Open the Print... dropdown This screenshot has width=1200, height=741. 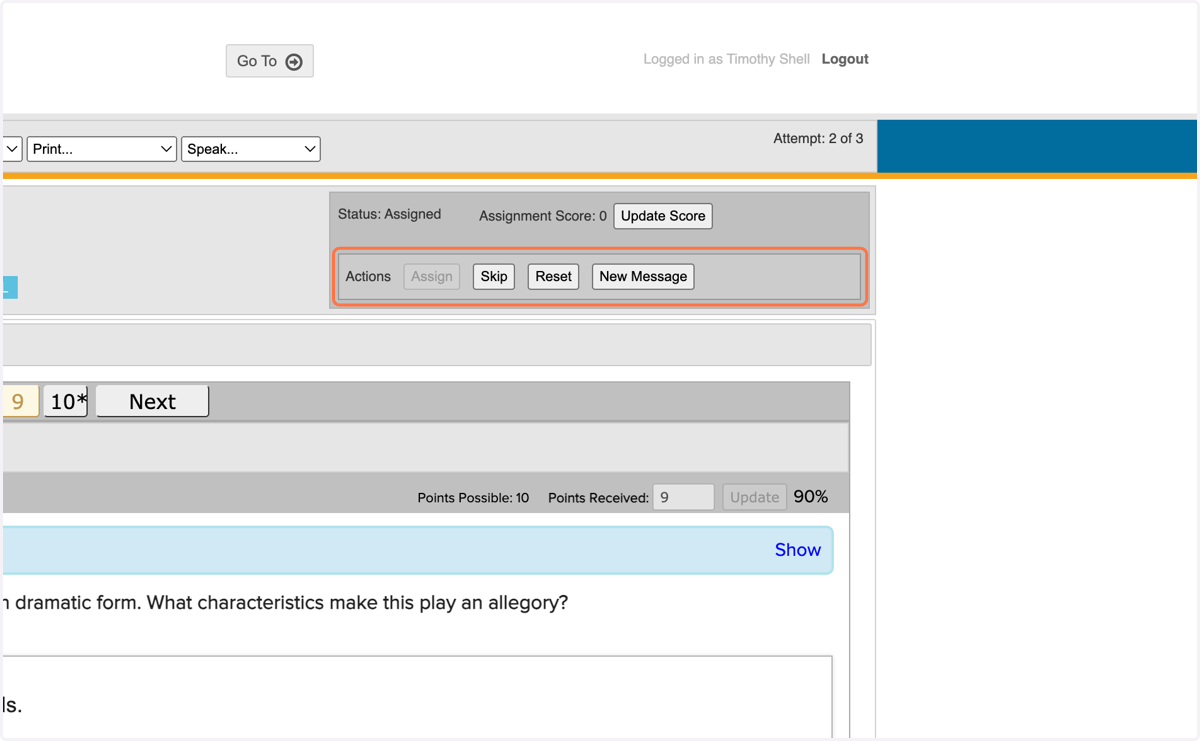click(102, 149)
